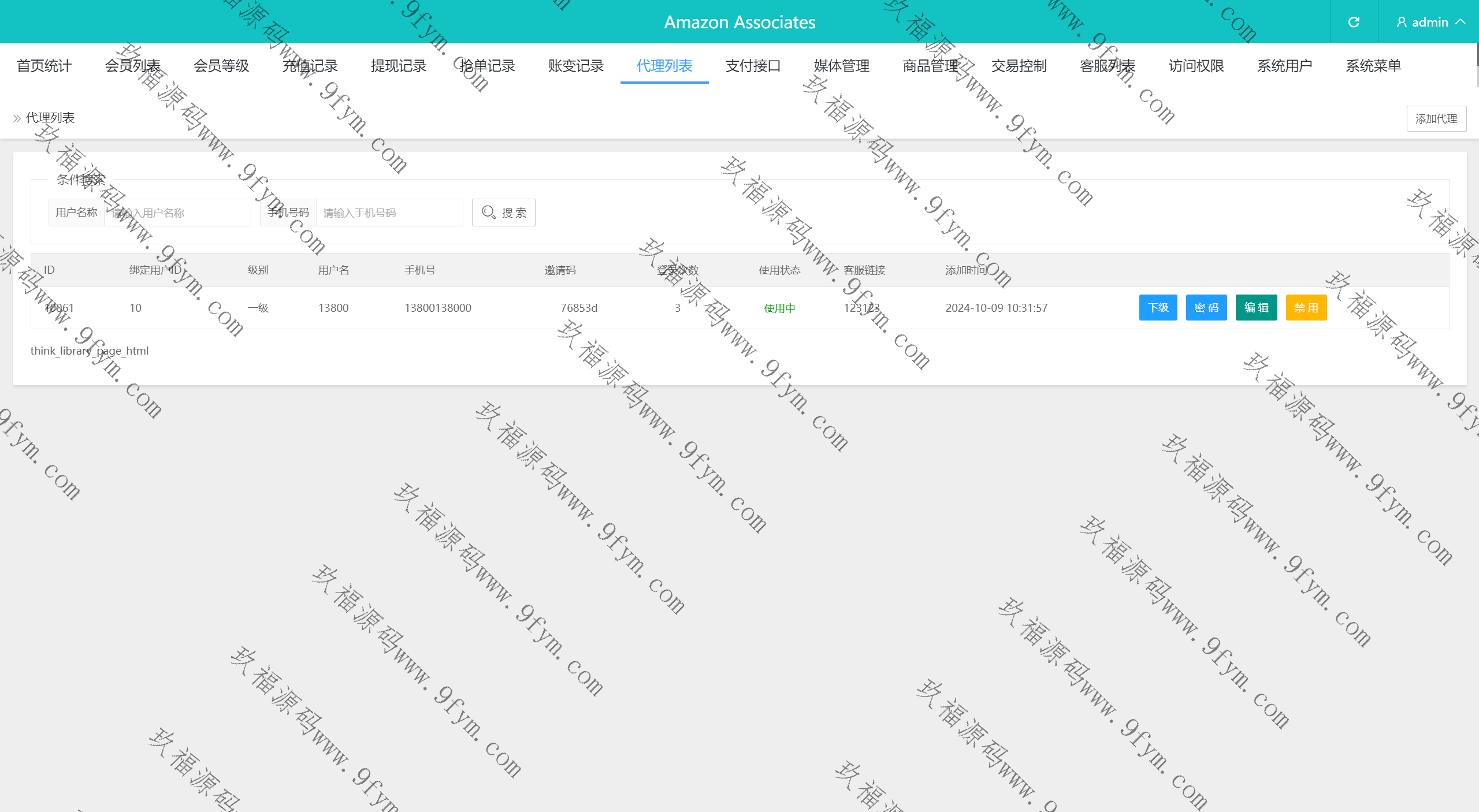The width and height of the screenshot is (1479, 812).
Task: Expand the admin dropdown arrow
Action: (1461, 22)
